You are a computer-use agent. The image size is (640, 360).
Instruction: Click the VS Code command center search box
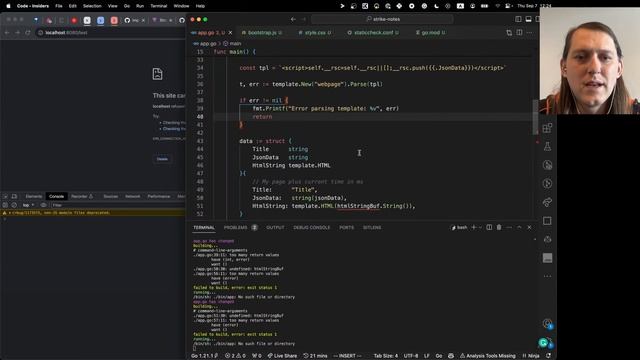coord(382,19)
